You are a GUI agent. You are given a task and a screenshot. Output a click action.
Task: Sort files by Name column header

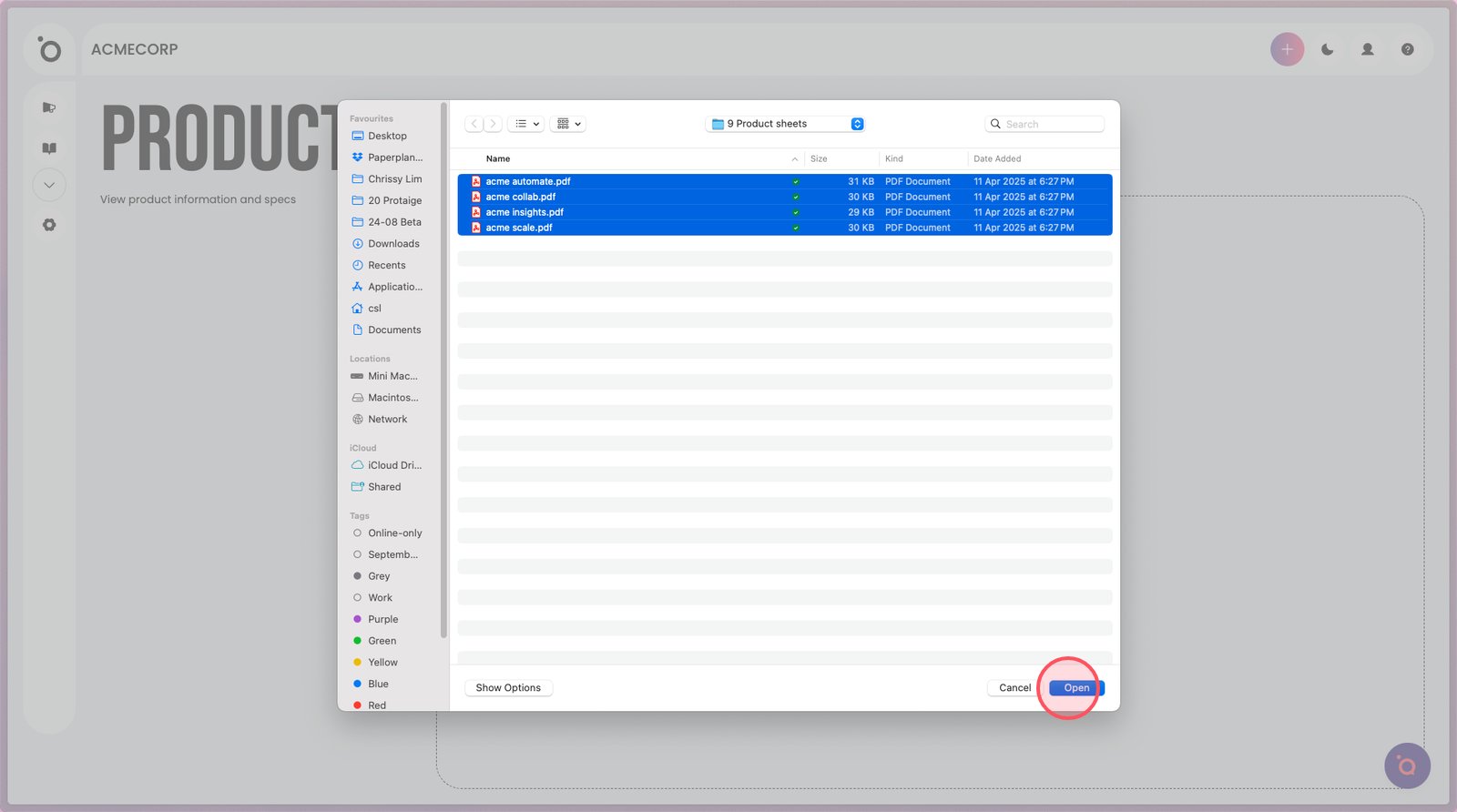point(498,158)
